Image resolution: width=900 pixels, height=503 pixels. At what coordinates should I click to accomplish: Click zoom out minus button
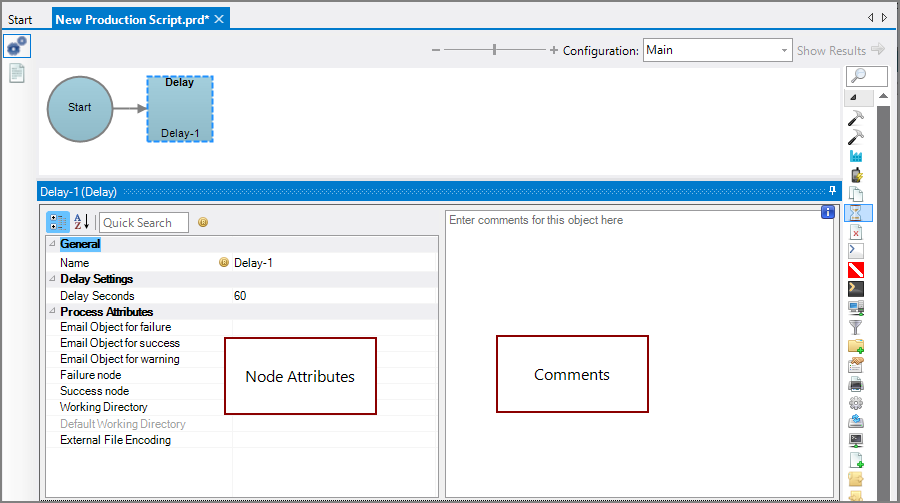tap(436, 51)
